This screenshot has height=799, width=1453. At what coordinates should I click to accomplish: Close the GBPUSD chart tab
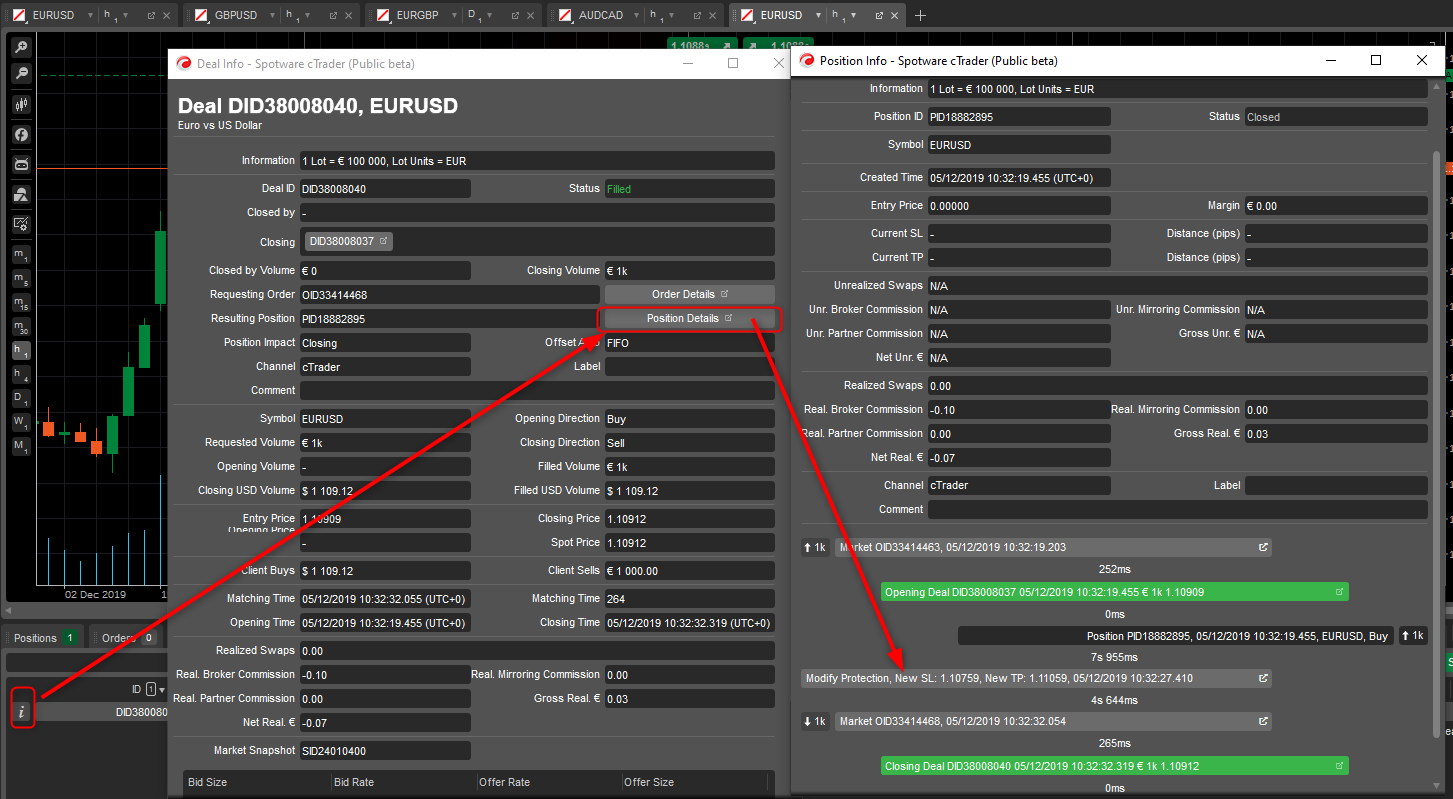(350, 16)
